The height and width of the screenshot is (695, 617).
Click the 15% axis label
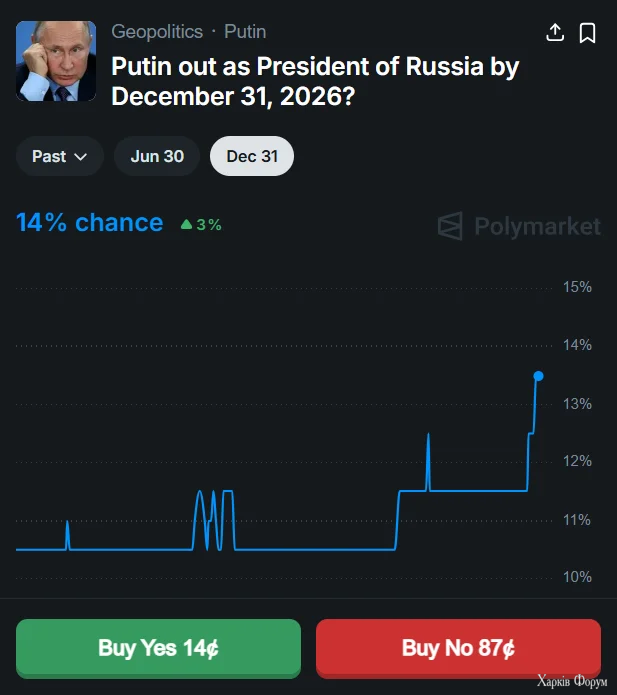578,287
